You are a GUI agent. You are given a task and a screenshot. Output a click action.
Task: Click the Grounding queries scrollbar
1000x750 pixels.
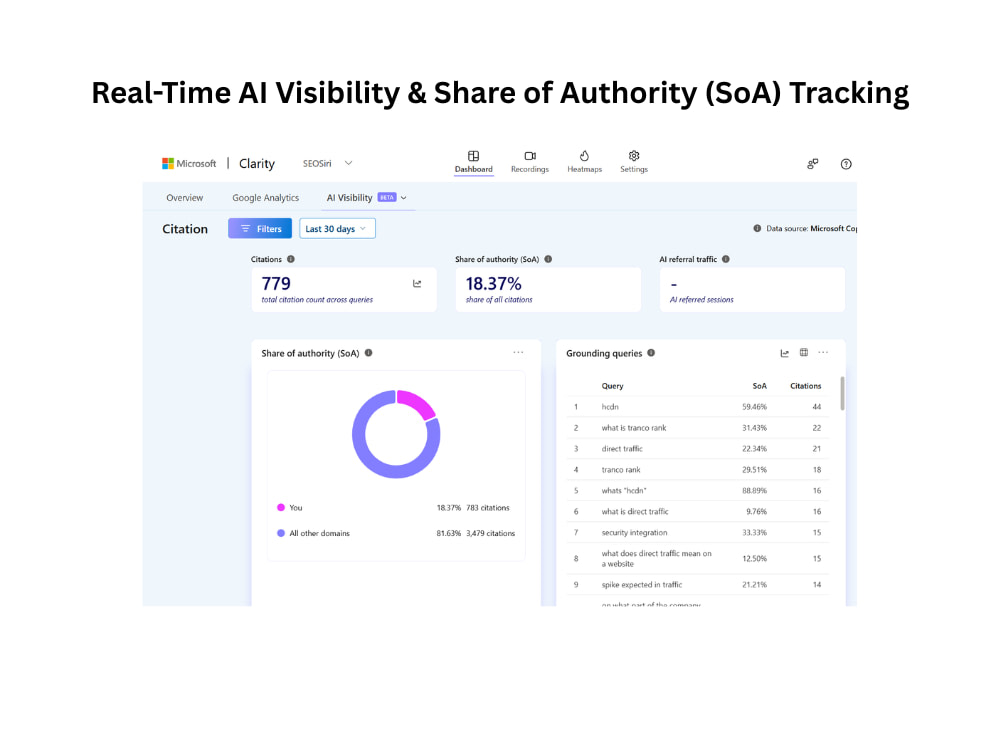(842, 393)
